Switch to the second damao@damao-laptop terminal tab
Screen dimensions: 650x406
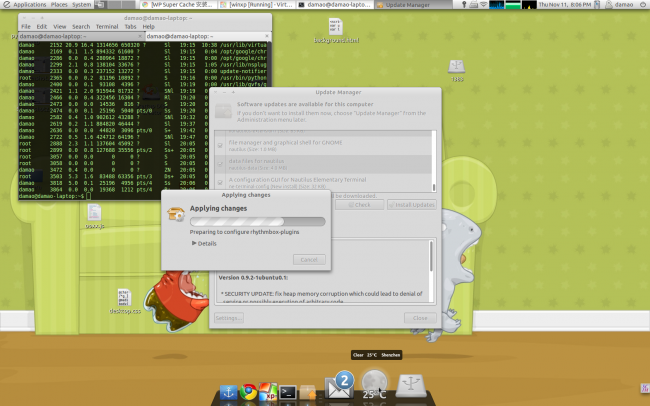(208, 36)
